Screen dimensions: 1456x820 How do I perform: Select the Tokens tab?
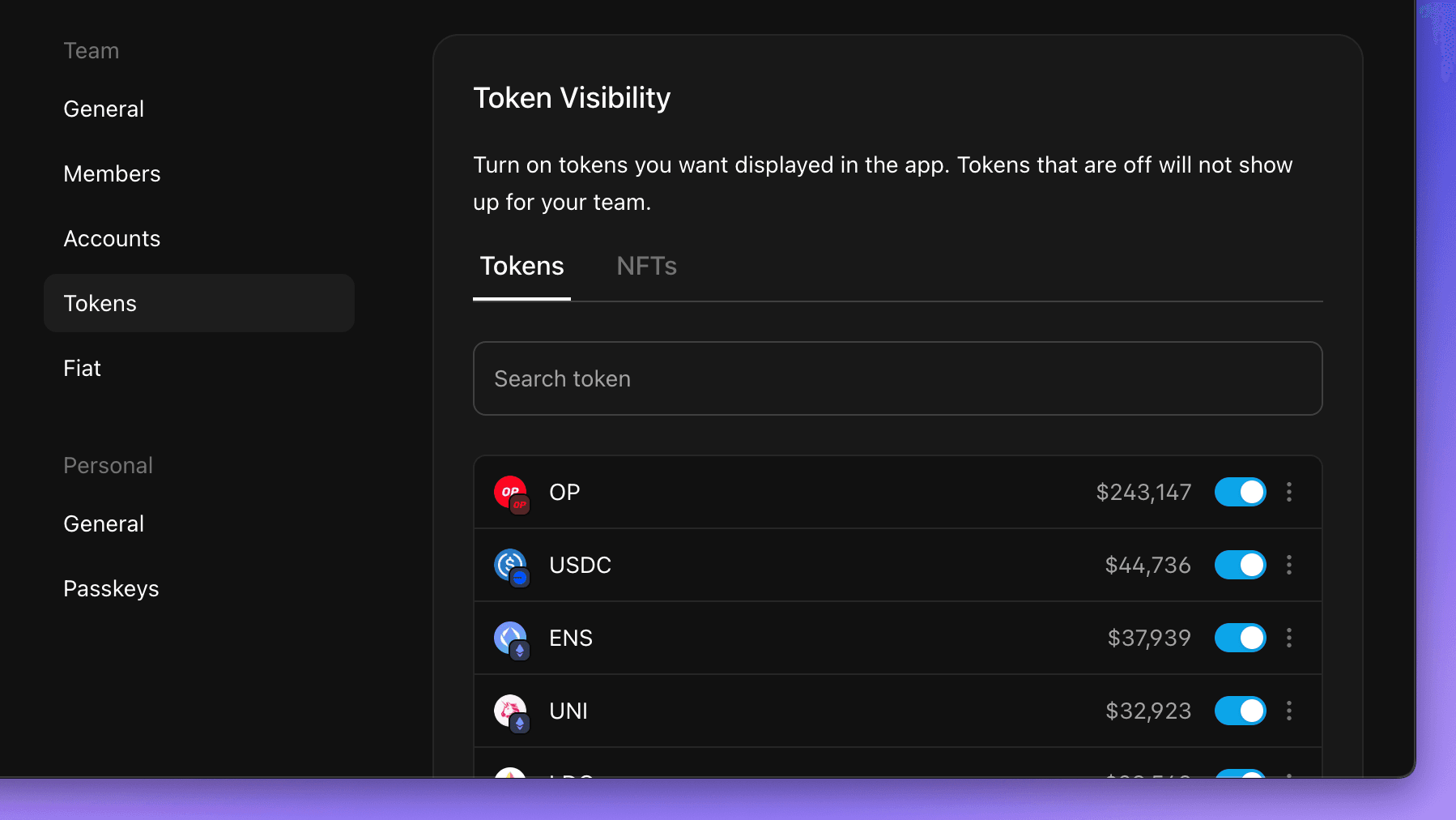pyautogui.click(x=522, y=266)
